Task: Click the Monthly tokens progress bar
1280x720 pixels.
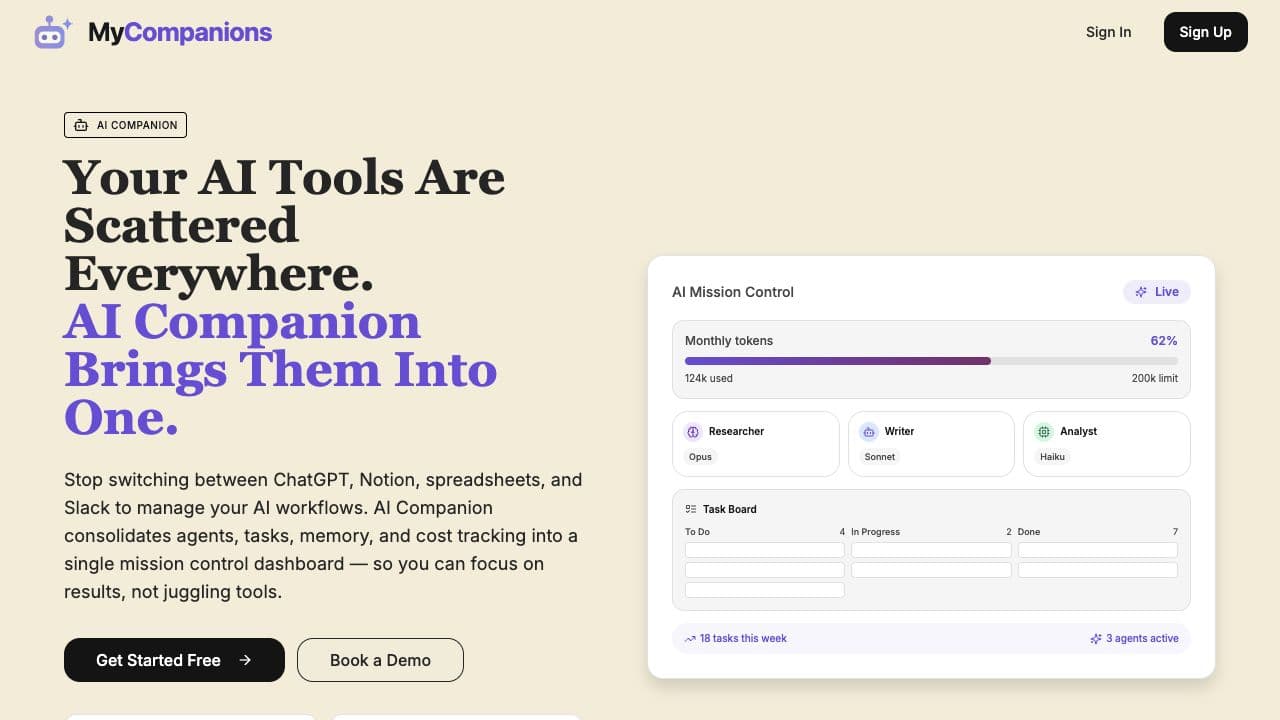Action: [x=931, y=361]
